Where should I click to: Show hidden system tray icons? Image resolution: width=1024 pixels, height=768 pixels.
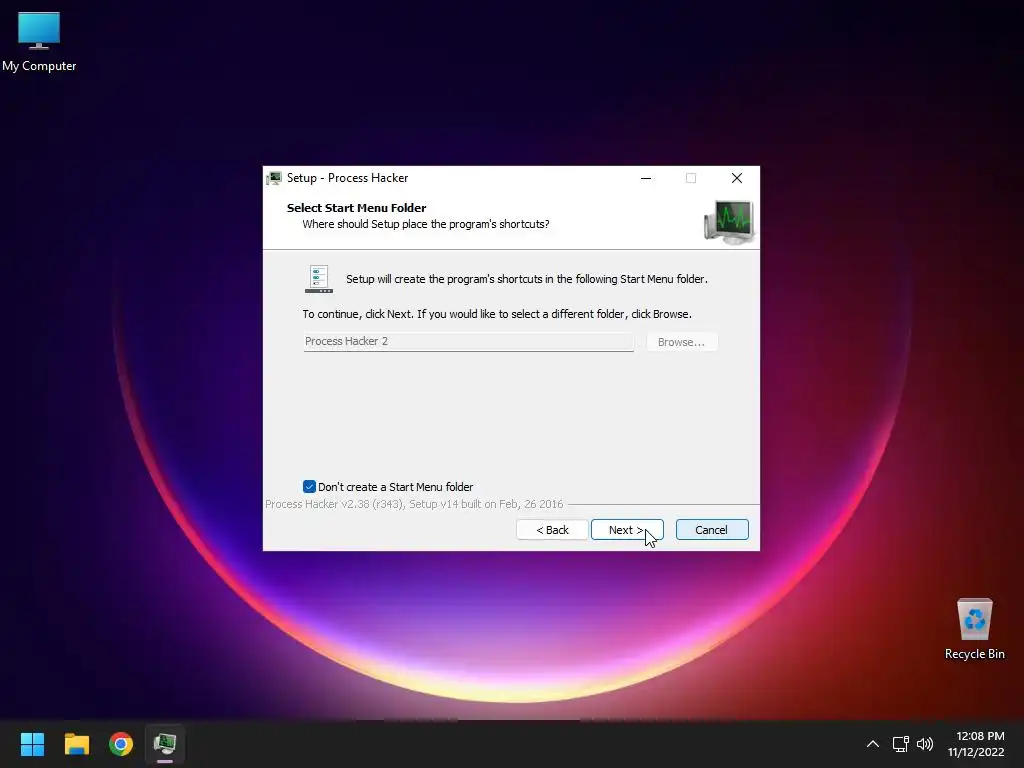click(x=872, y=744)
